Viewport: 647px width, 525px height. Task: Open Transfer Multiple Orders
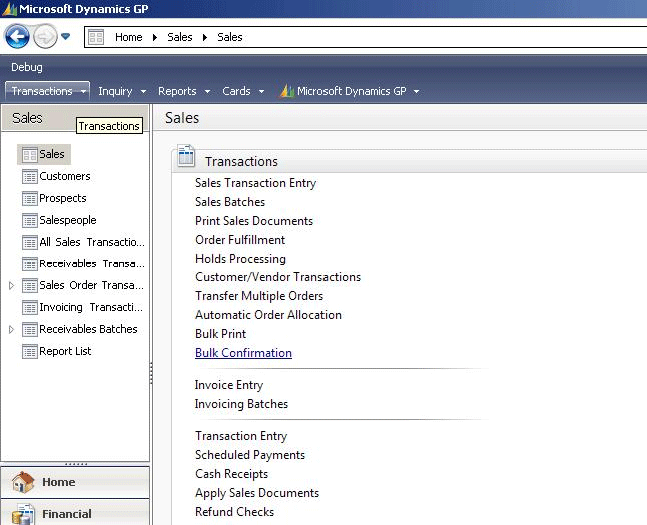259,296
